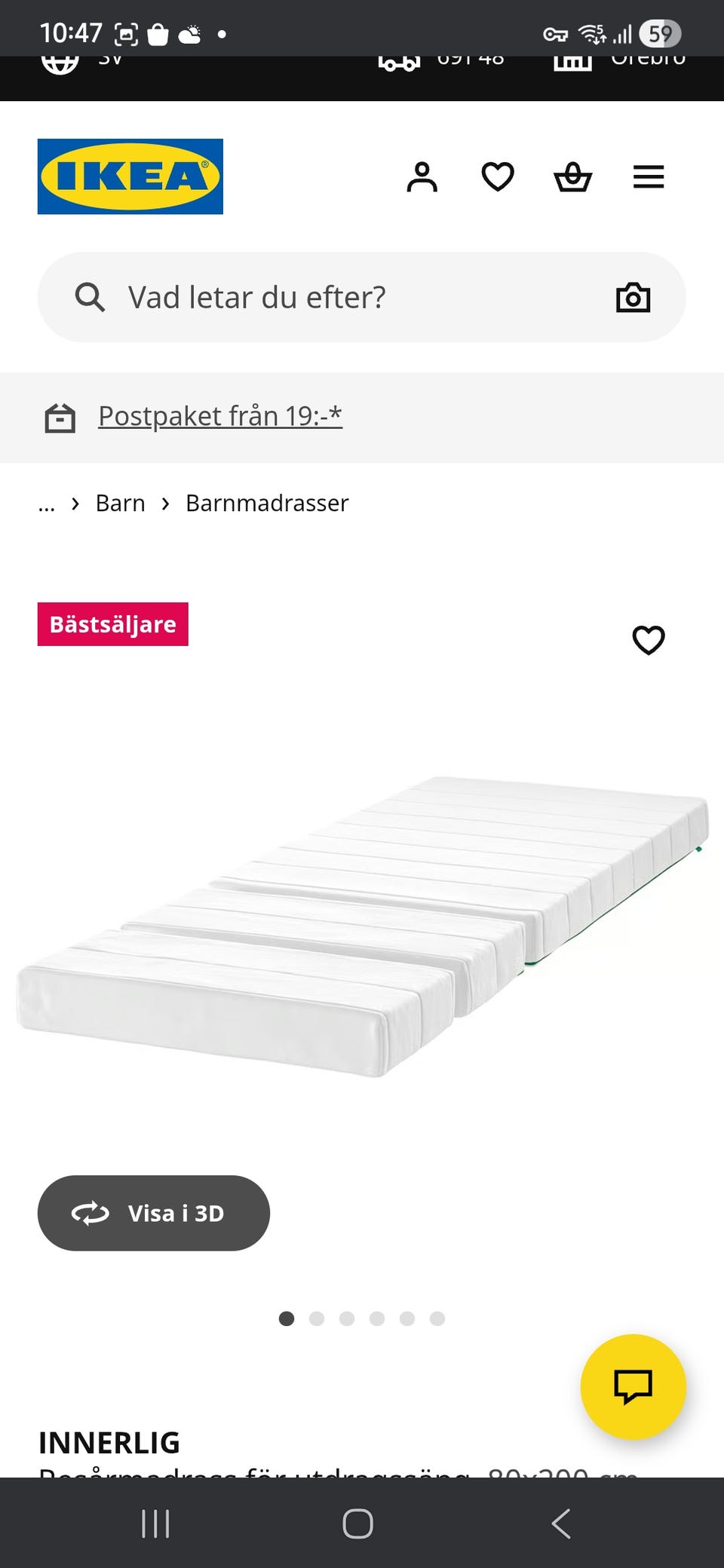Expand the breadcrumb ellipsis
Image resolution: width=724 pixels, height=1568 pixels.
(x=47, y=504)
